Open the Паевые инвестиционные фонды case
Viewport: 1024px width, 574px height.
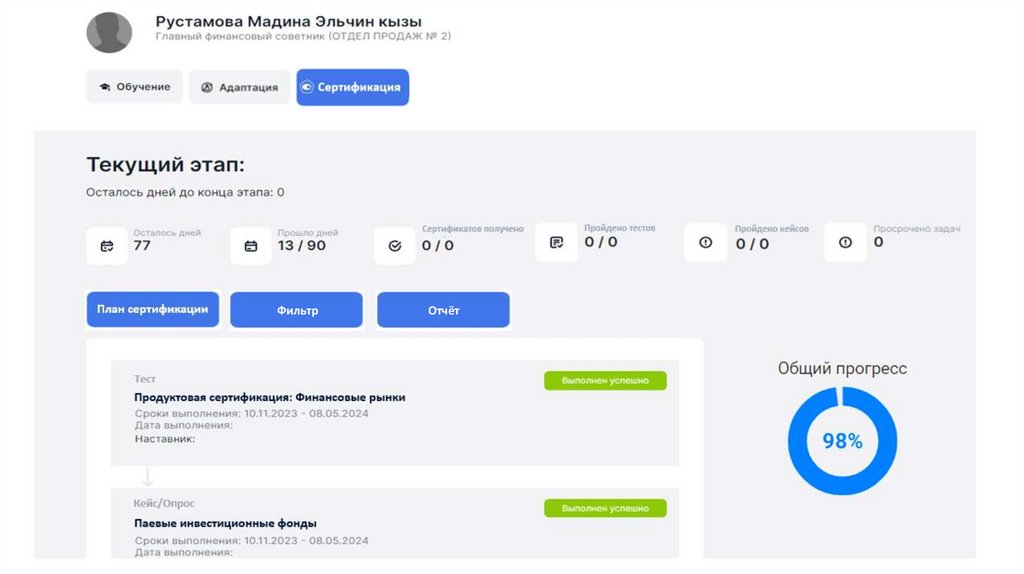(x=226, y=523)
